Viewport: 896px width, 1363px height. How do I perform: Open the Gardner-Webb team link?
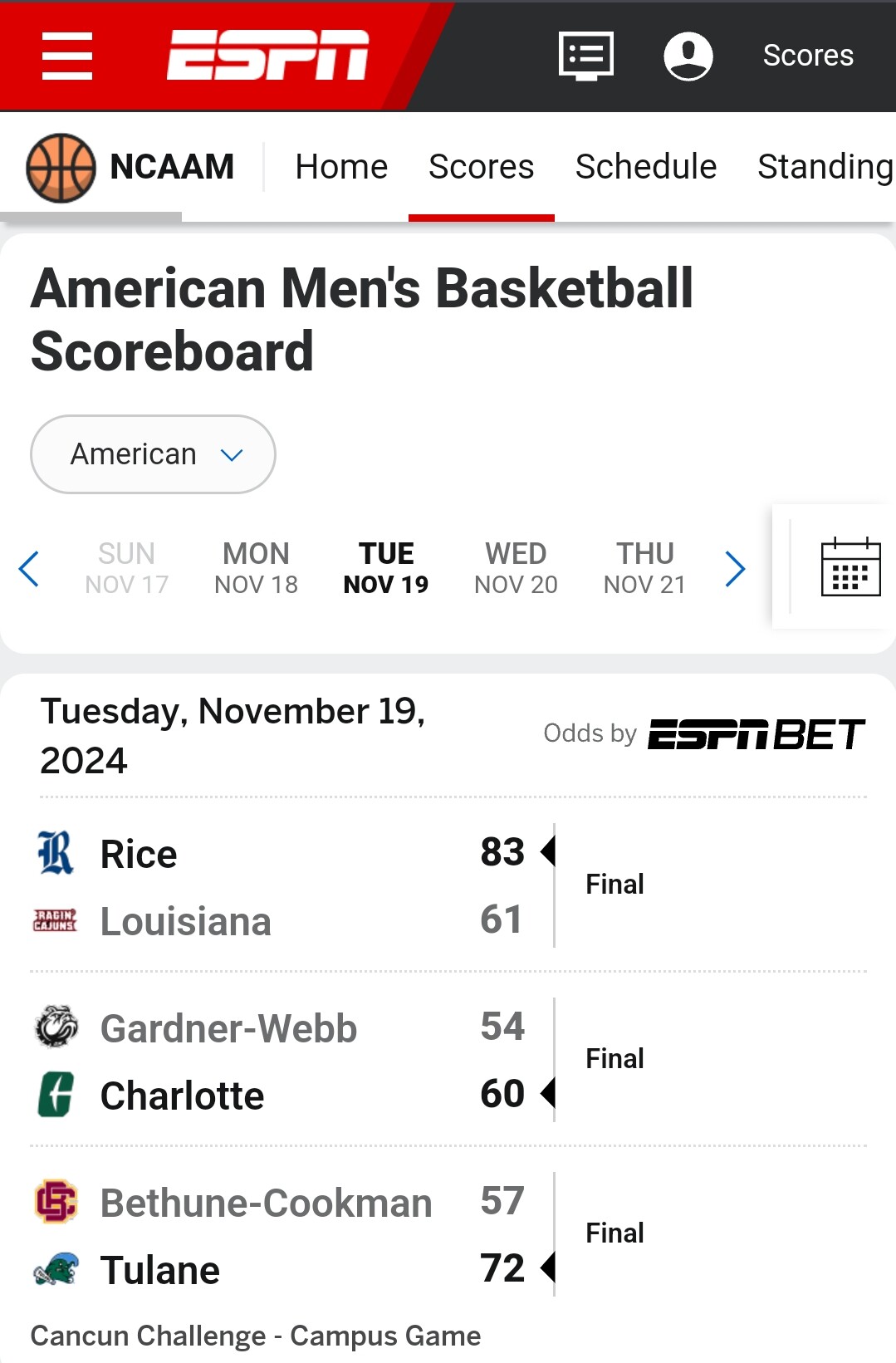pos(228,1028)
